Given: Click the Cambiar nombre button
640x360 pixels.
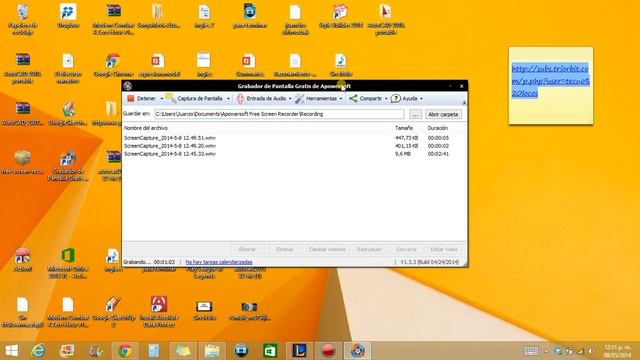Looking at the screenshot, I should 327,249.
